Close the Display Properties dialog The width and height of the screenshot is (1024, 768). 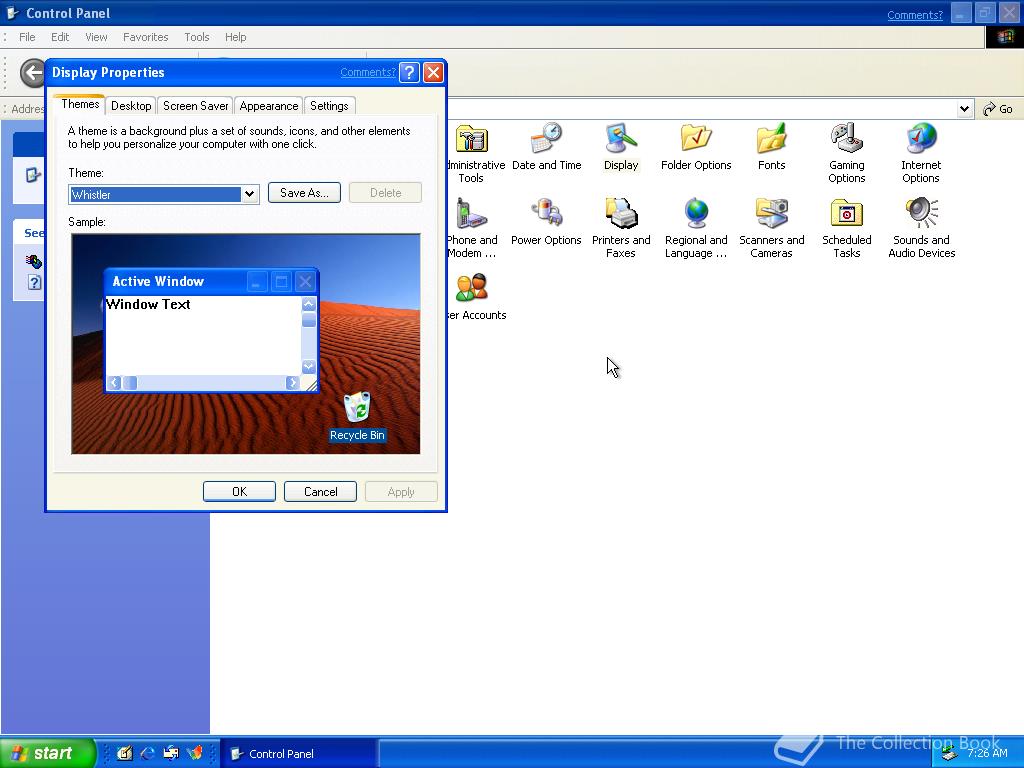point(433,72)
